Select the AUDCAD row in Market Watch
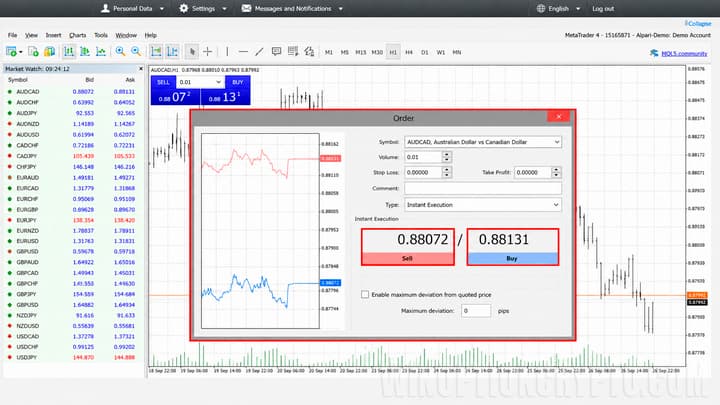Screen dimensions: 720x405 [73, 92]
